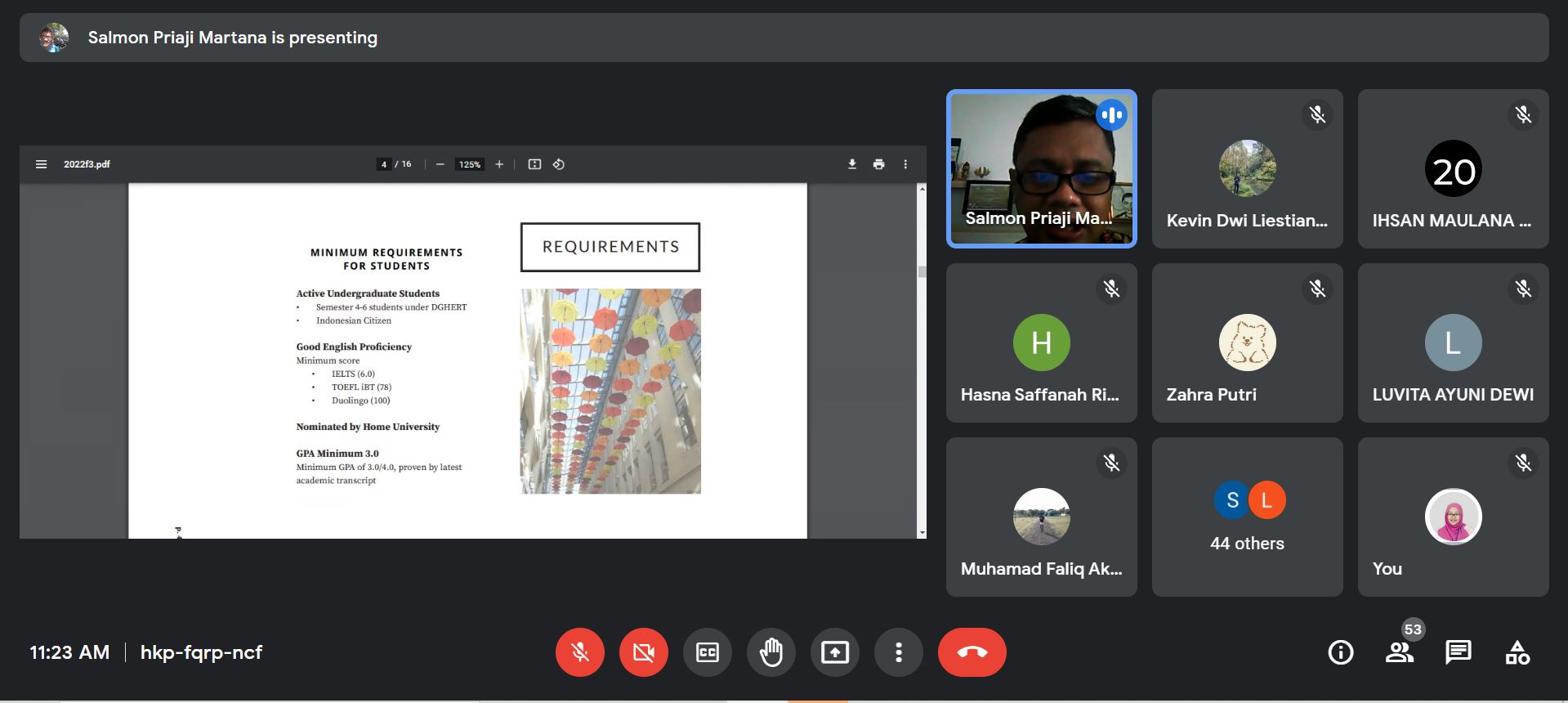Click the fit to page icon
Screen dimensions: 1568x703
(534, 164)
